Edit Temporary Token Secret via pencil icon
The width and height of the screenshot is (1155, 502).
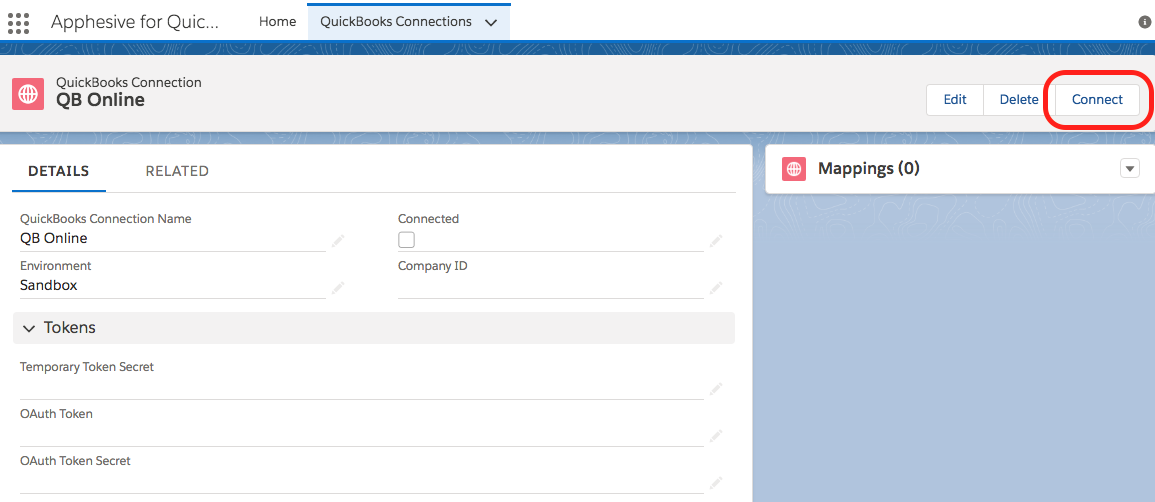tap(716, 389)
